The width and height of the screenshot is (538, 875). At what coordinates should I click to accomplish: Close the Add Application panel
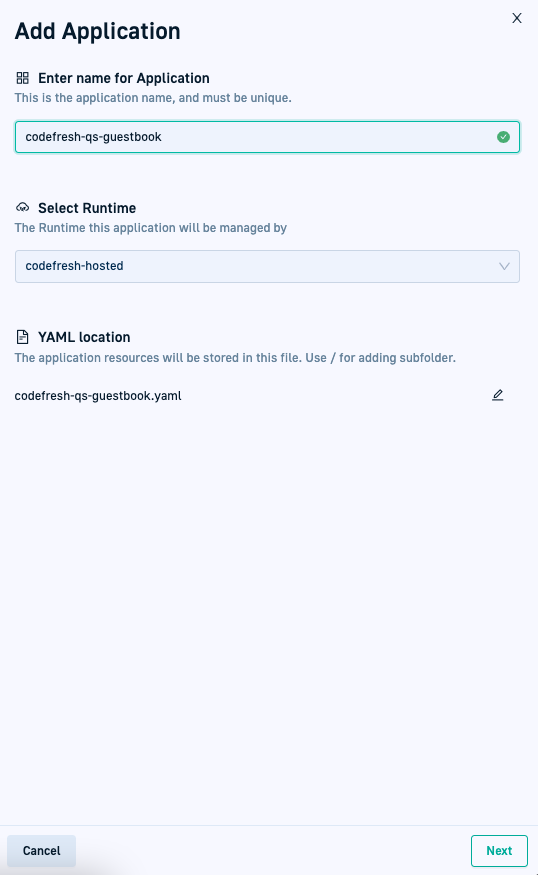click(517, 18)
